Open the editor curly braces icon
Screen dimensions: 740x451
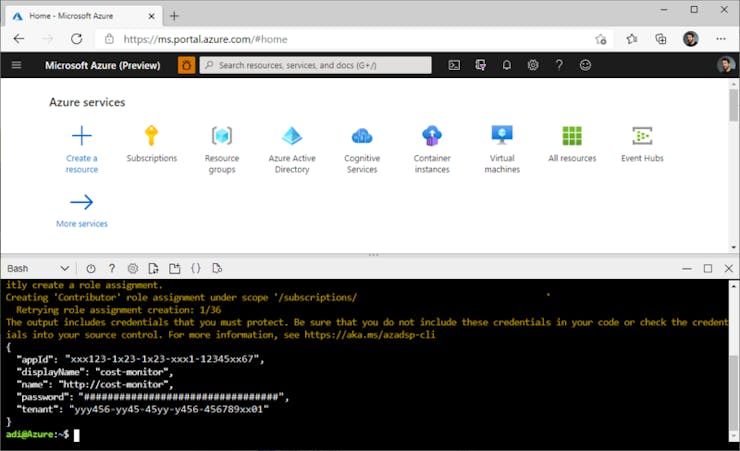pos(195,268)
